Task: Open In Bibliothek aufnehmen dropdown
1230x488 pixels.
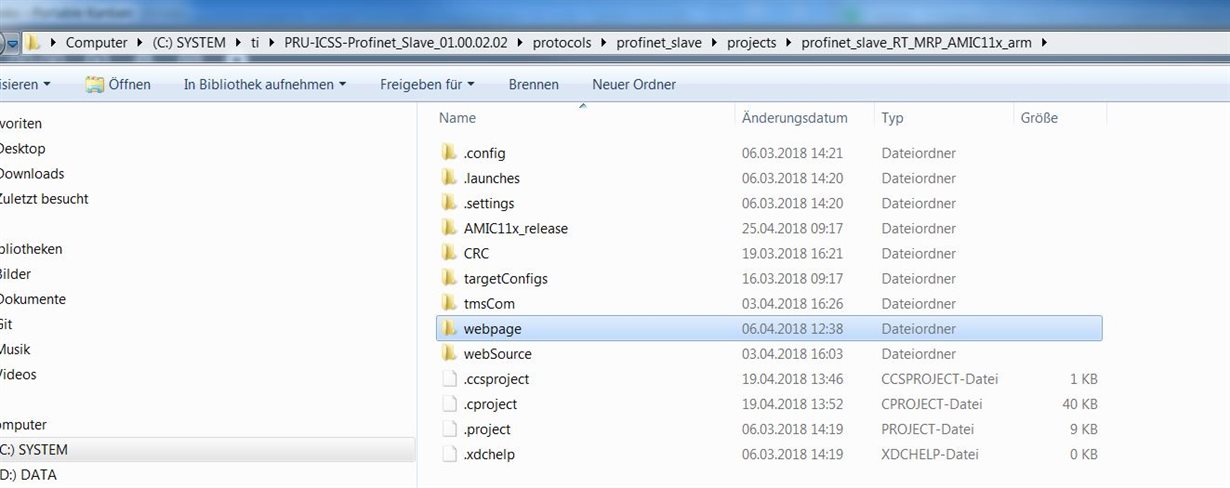Action: 265,84
